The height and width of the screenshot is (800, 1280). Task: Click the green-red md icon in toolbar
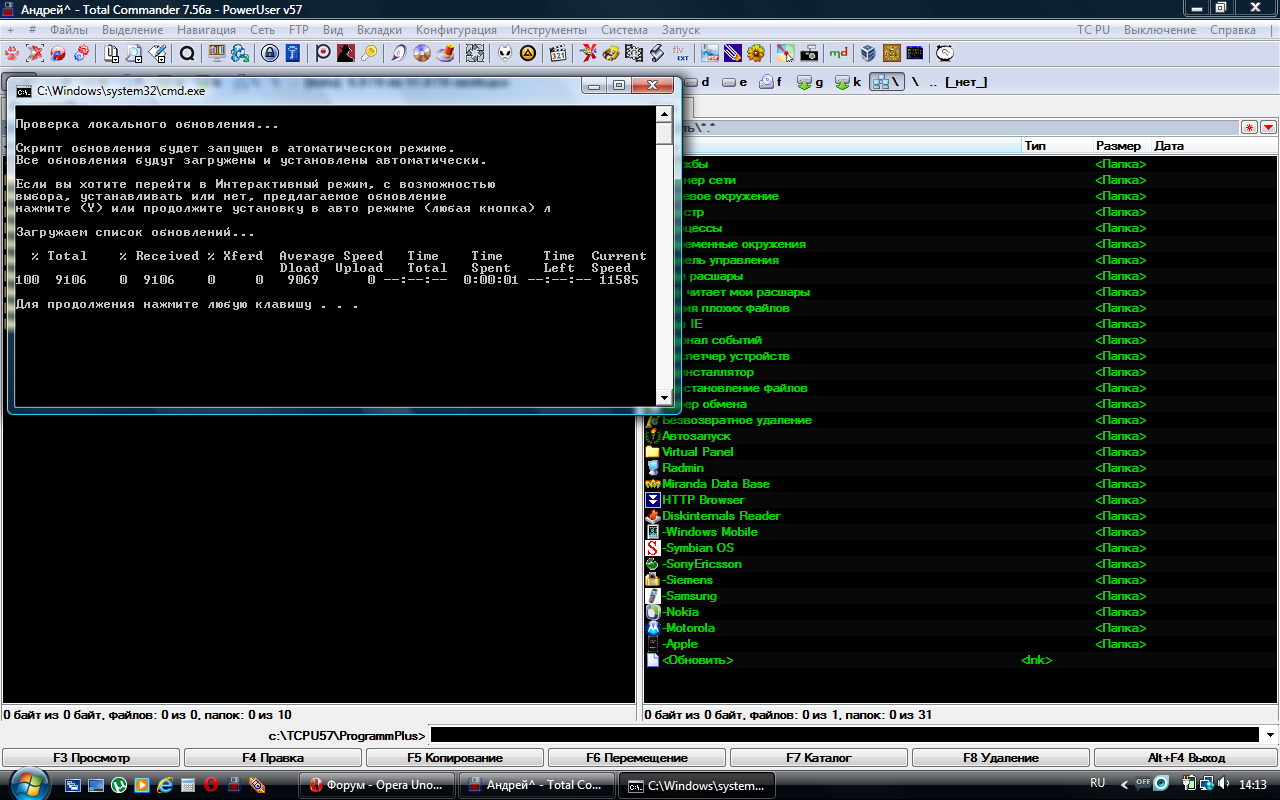pos(839,53)
